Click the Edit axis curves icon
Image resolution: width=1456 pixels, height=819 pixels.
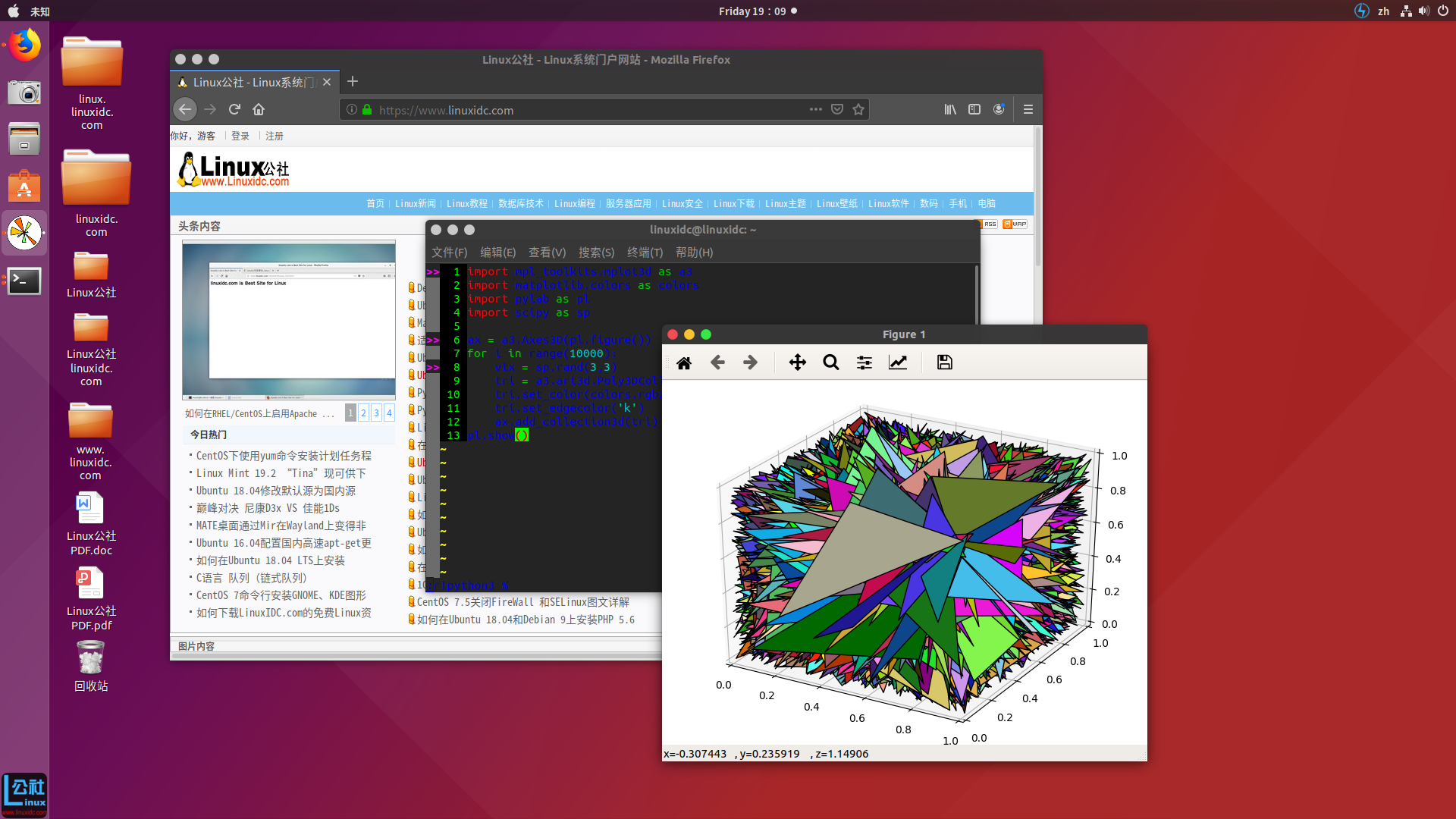click(897, 362)
